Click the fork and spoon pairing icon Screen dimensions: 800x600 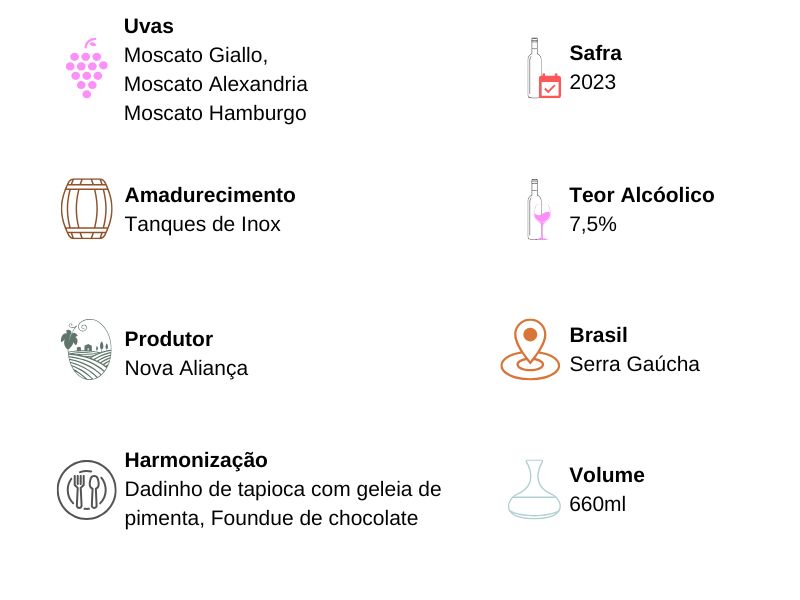[x=87, y=490]
